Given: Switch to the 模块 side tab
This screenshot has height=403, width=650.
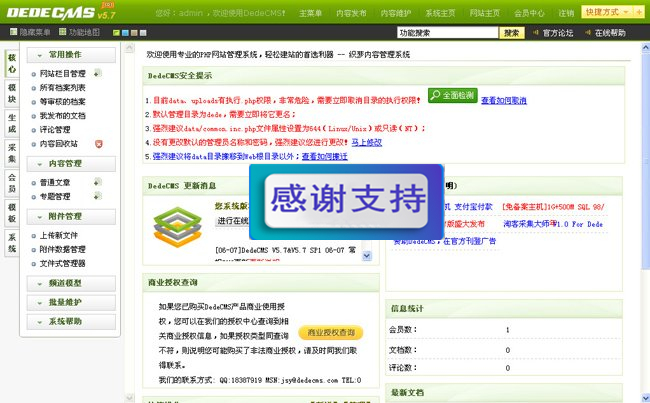Looking at the screenshot, I should [12, 93].
